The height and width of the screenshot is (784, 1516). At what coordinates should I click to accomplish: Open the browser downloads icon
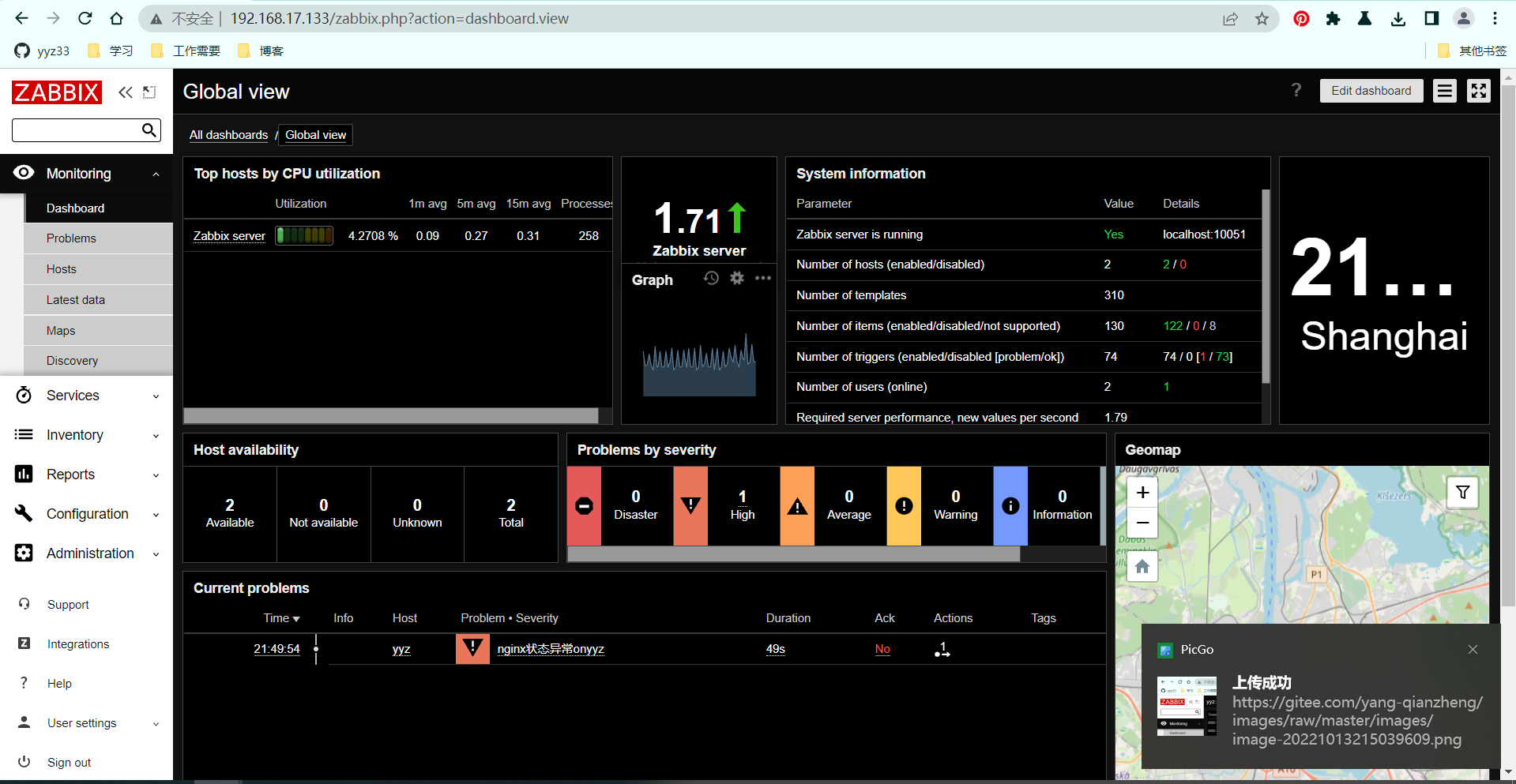point(1398,19)
